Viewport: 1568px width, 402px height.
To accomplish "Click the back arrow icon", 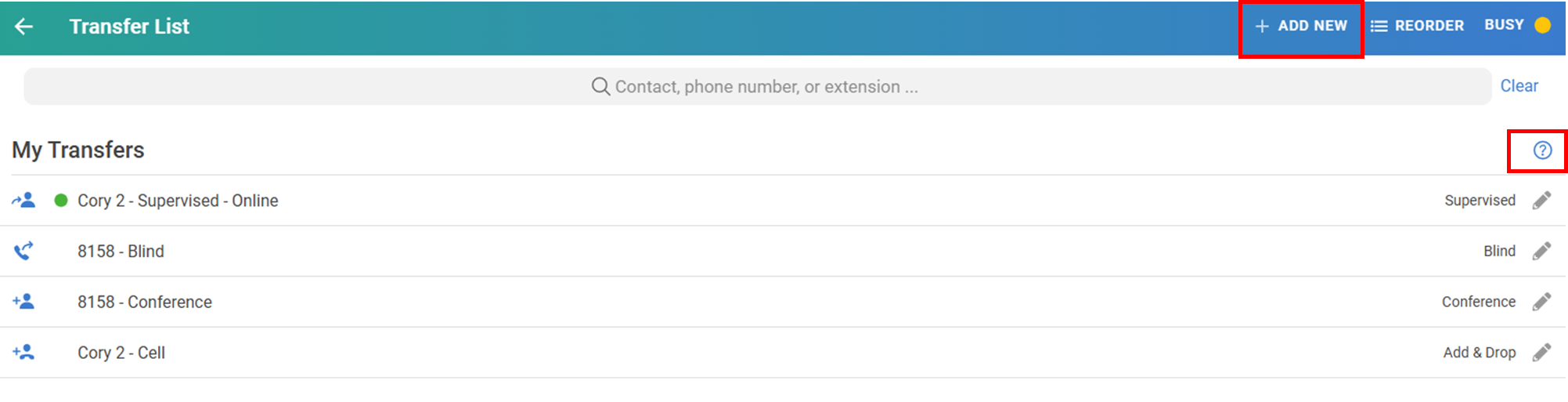I will pos(24,27).
